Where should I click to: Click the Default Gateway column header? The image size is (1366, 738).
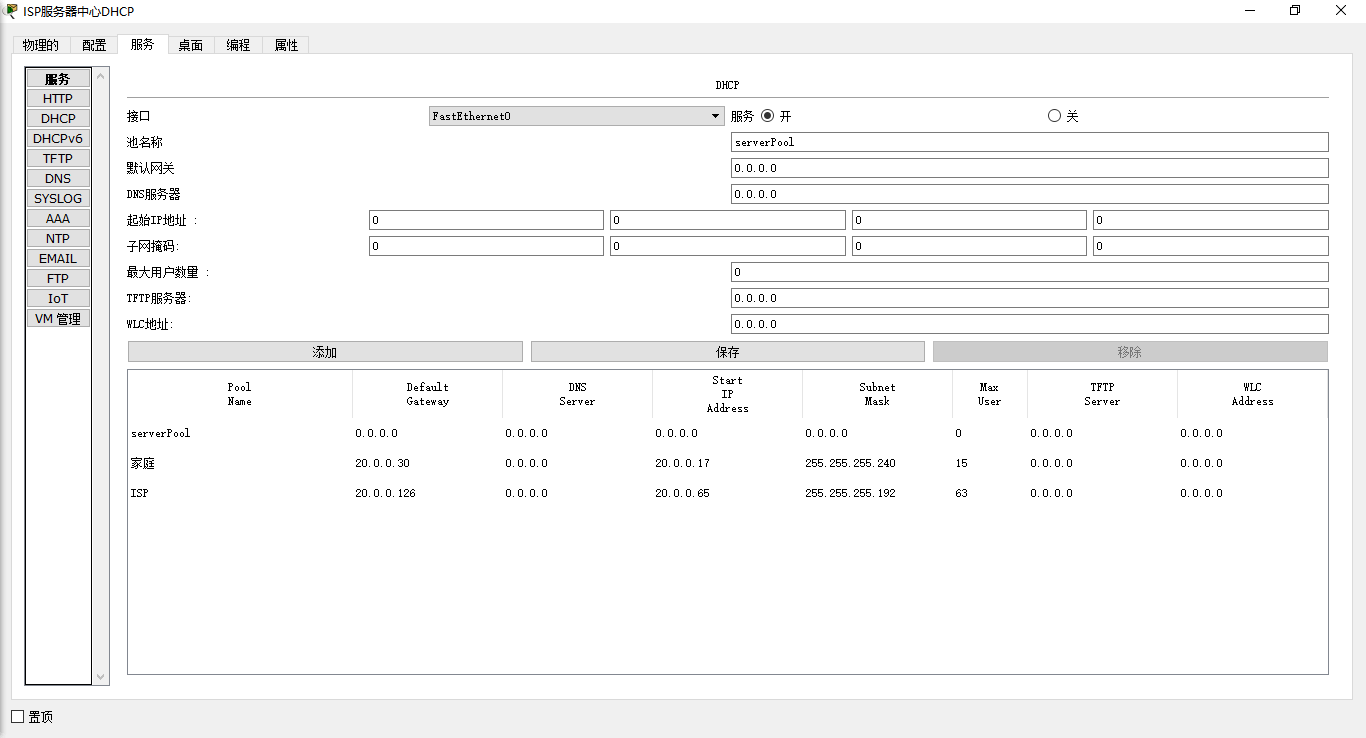click(427, 394)
